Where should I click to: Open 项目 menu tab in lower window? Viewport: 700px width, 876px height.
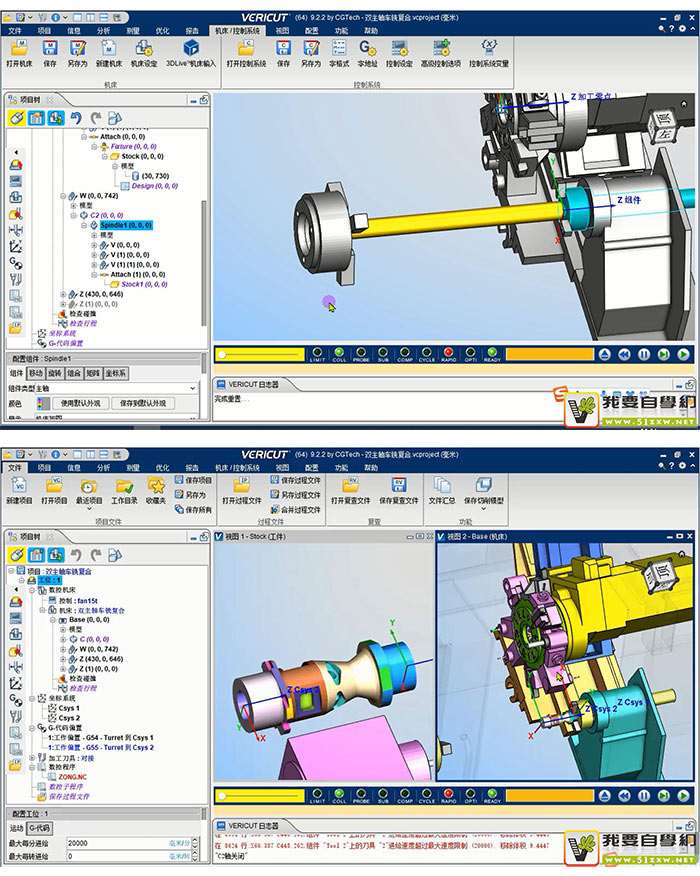click(x=44, y=468)
